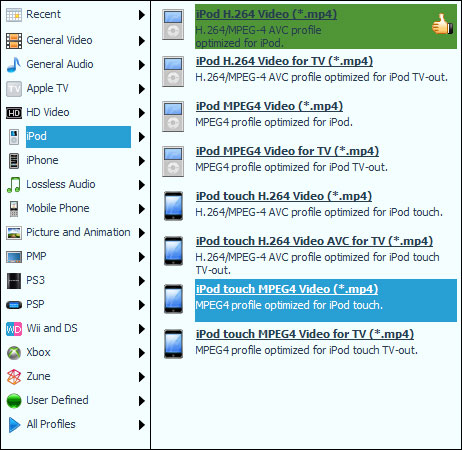Image resolution: width=462 pixels, height=450 pixels.
Task: Select iPod H.264 Video (*.mp4) profile link
Action: (266, 14)
